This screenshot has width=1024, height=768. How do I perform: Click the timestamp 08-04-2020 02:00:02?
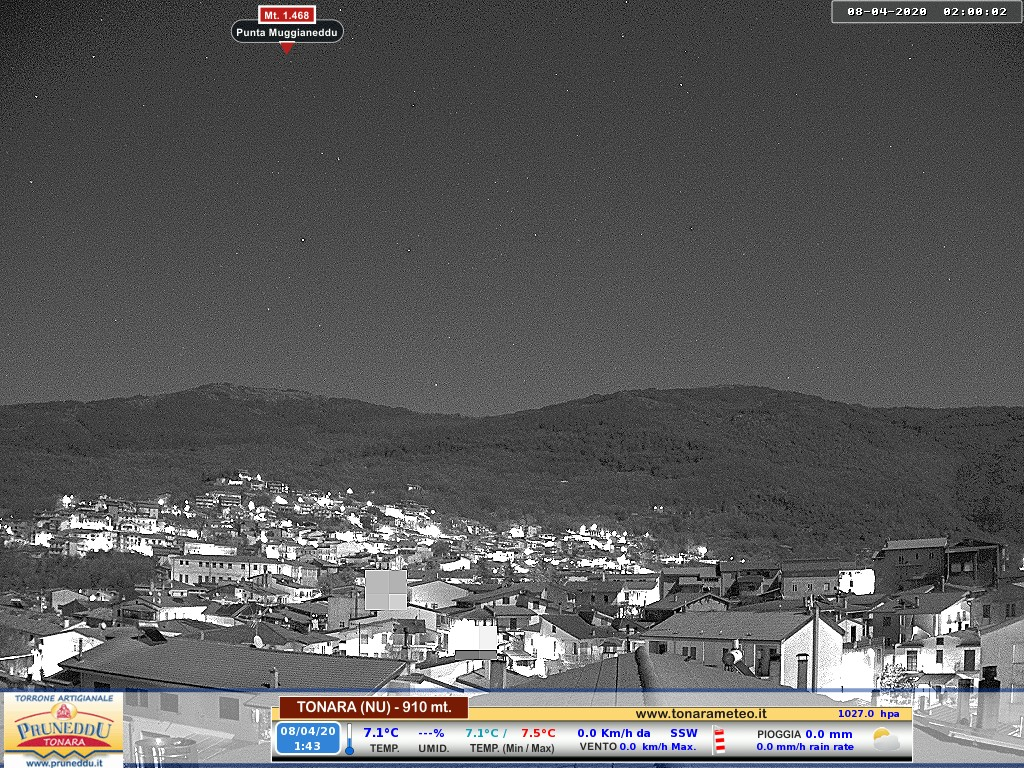tap(927, 12)
